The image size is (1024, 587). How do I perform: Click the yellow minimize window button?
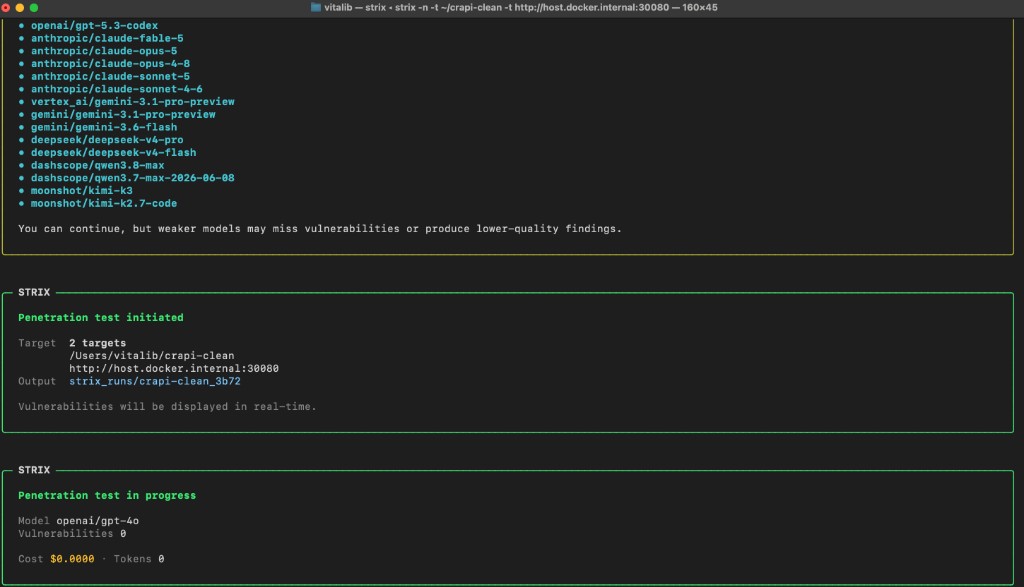tap(20, 8)
